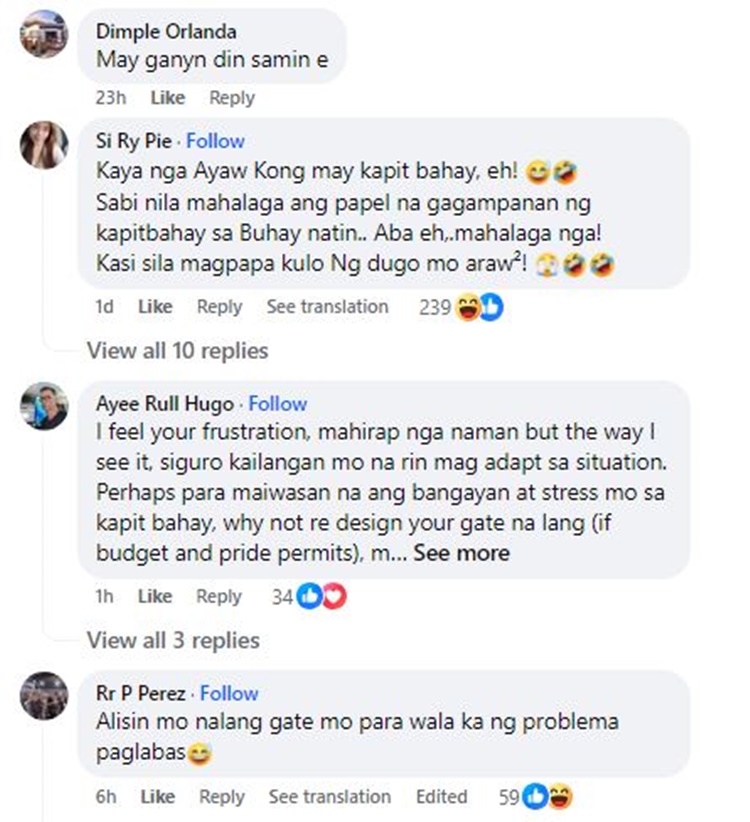See translation of Rr P Perez's comment
This screenshot has width=750, height=822.
330,796
